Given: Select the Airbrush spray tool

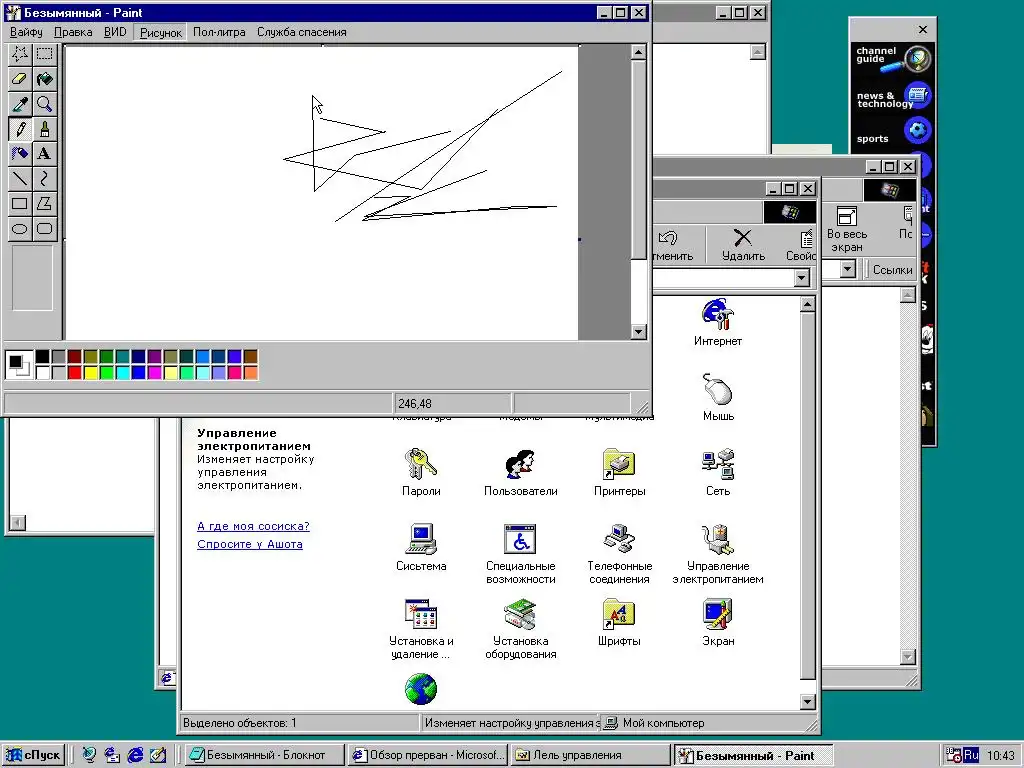Looking at the screenshot, I should tap(20, 153).
